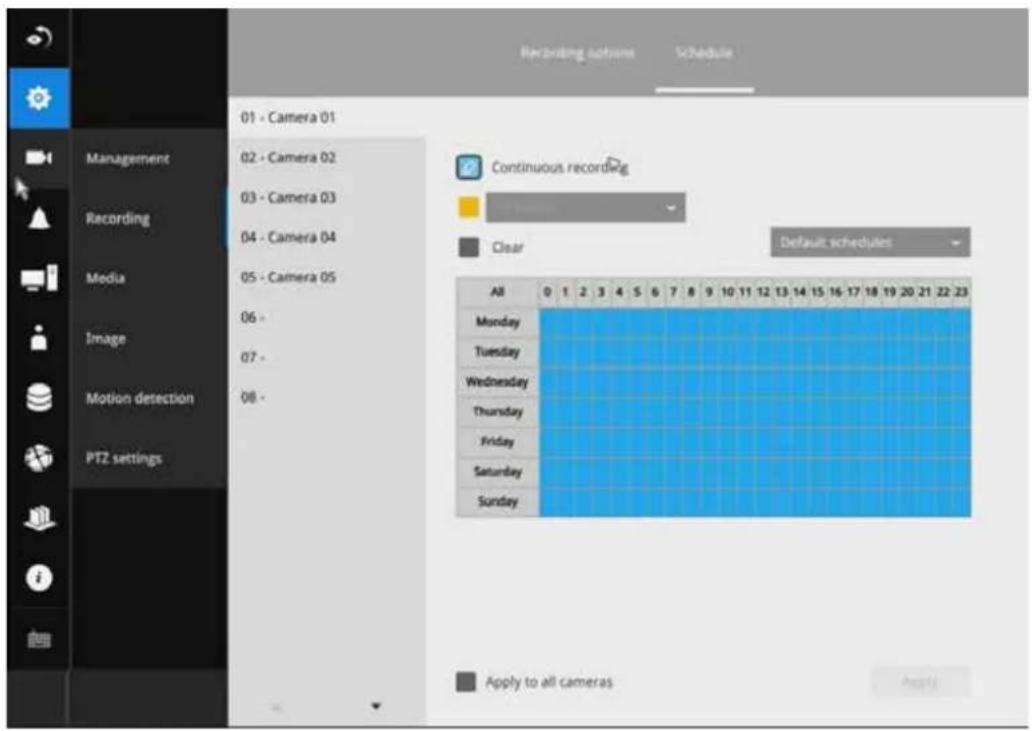Select the Saturday row header
The width and height of the screenshot is (1032, 731).
tap(498, 472)
